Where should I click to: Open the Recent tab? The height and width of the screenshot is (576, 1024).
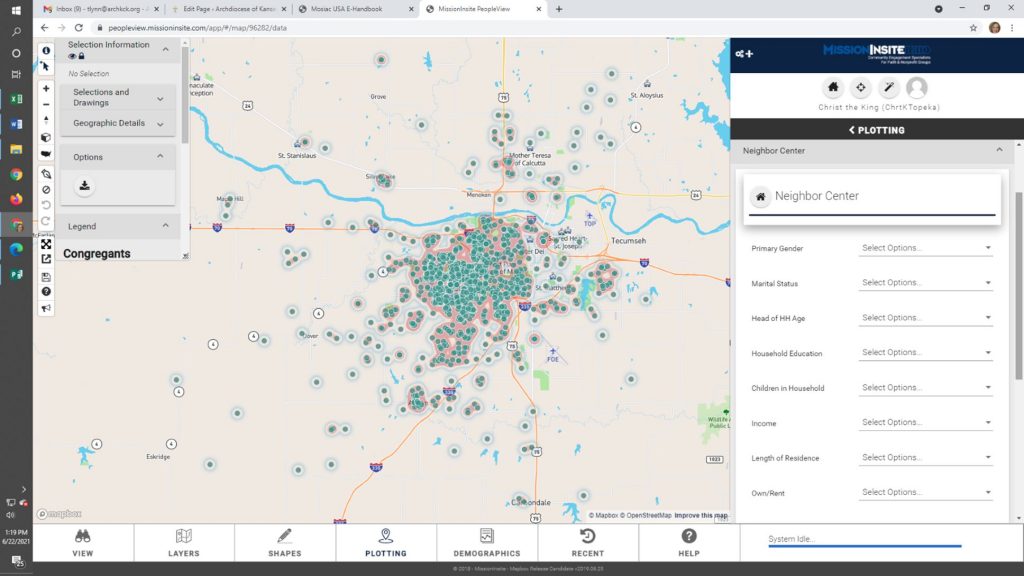pos(588,543)
